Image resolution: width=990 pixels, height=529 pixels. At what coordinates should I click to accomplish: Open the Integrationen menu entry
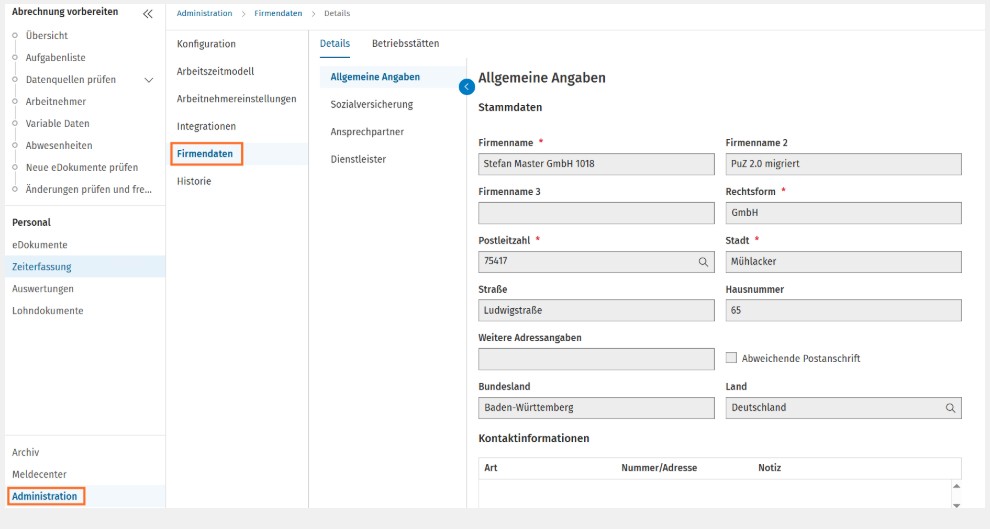pyautogui.click(x=206, y=126)
